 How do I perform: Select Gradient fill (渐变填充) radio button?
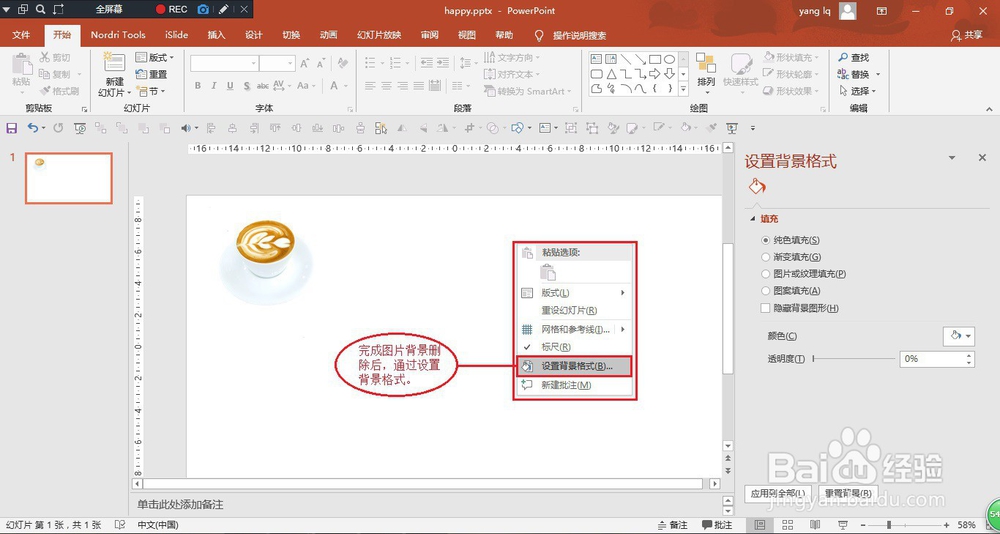click(x=766, y=257)
